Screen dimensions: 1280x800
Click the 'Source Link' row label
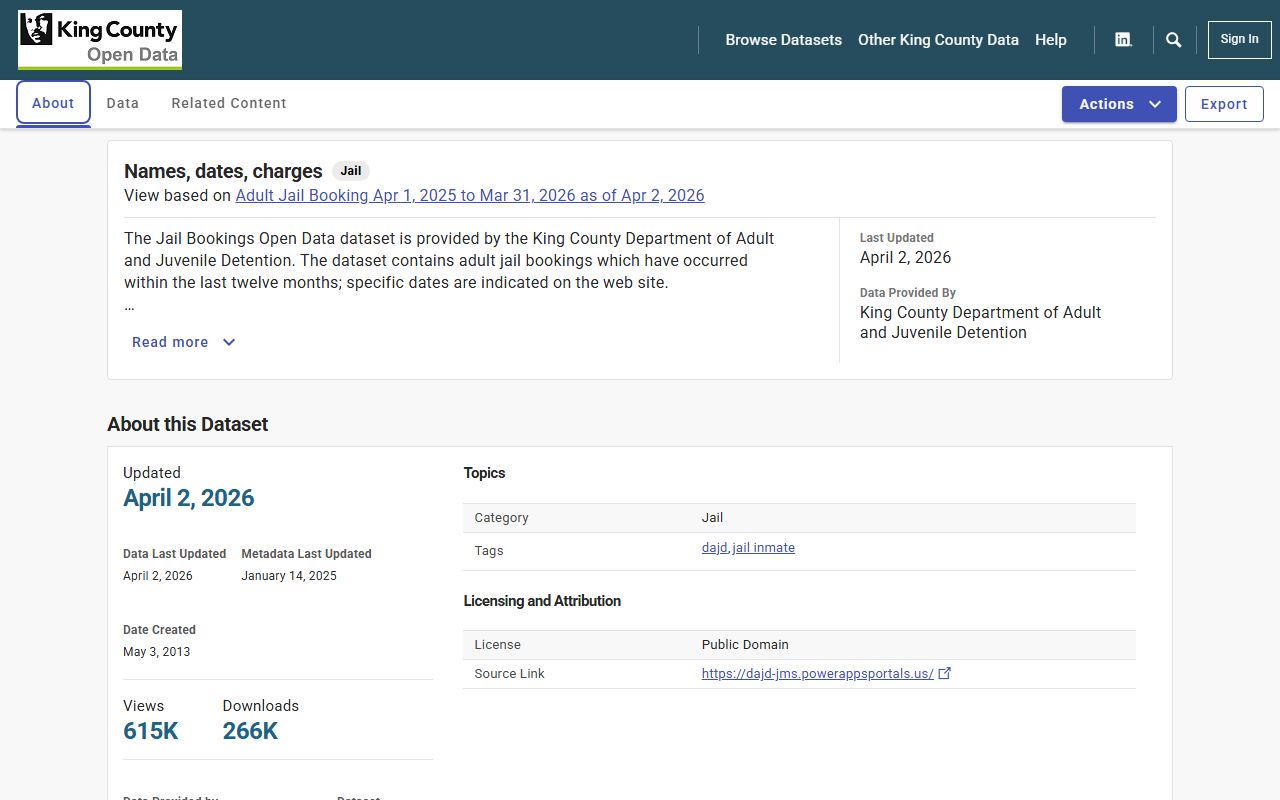pos(510,674)
